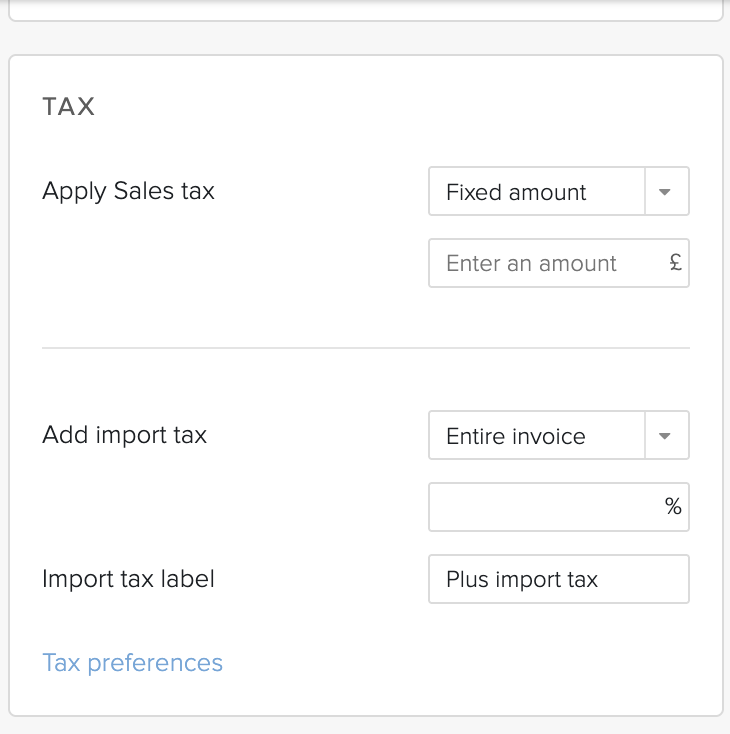Click the Add import tax label
730x734 pixels.
125,435
